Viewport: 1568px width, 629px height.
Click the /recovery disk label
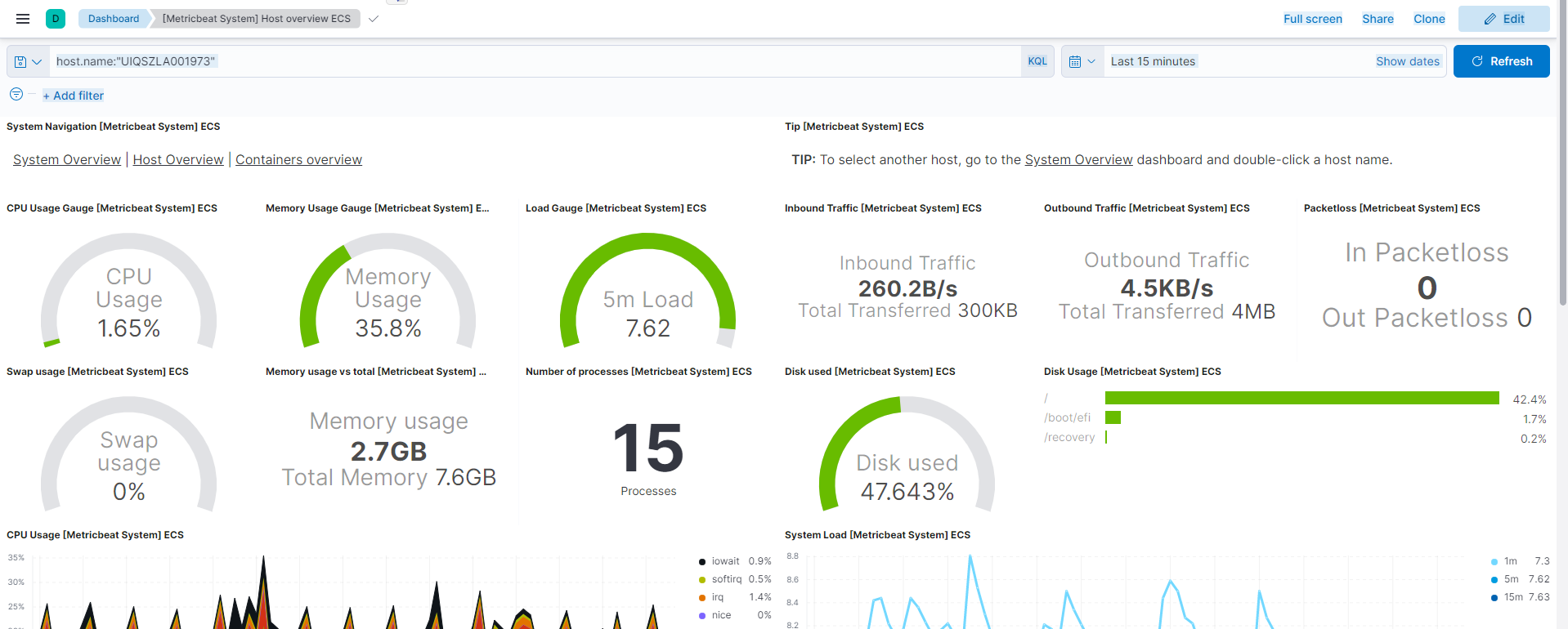[1069, 437]
